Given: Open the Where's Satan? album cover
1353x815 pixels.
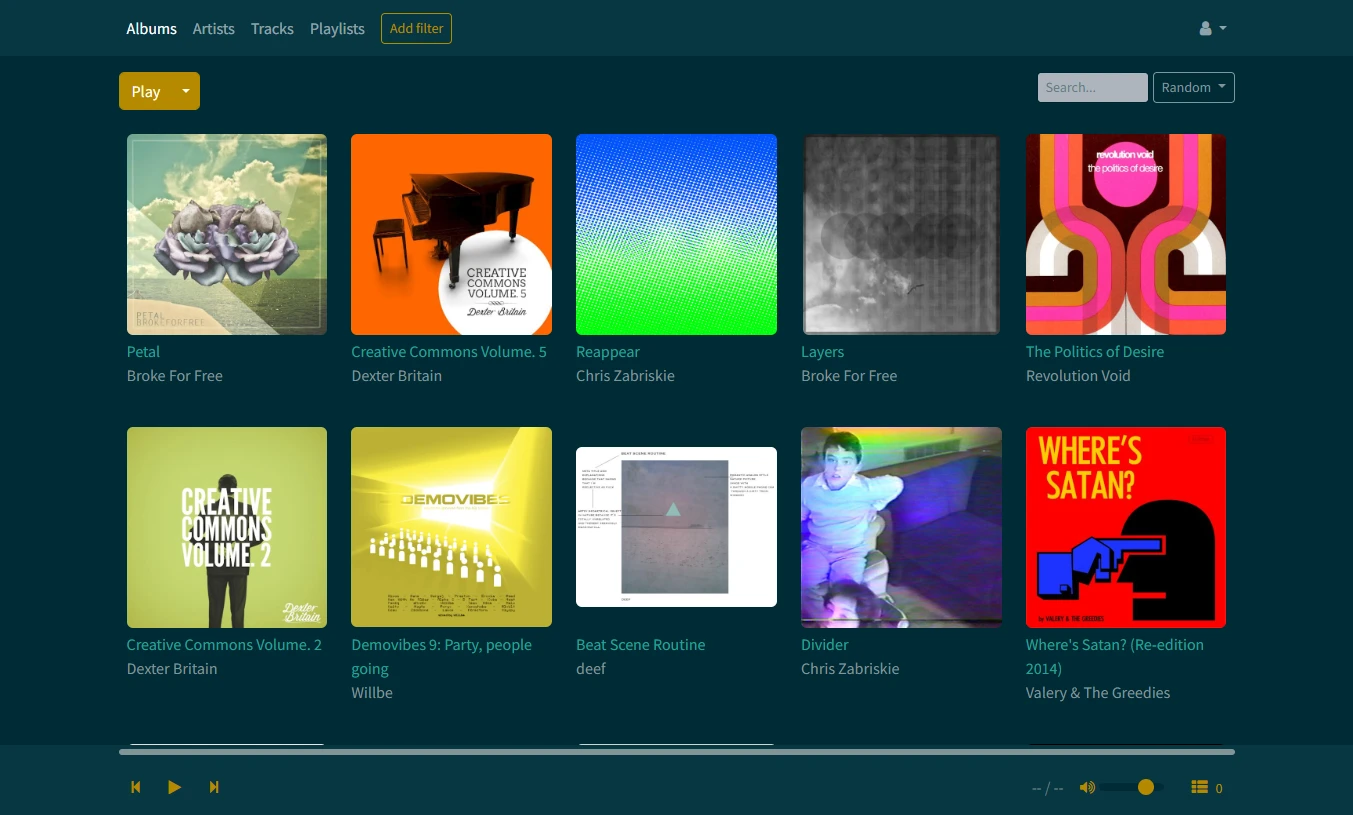Looking at the screenshot, I should [x=1126, y=527].
